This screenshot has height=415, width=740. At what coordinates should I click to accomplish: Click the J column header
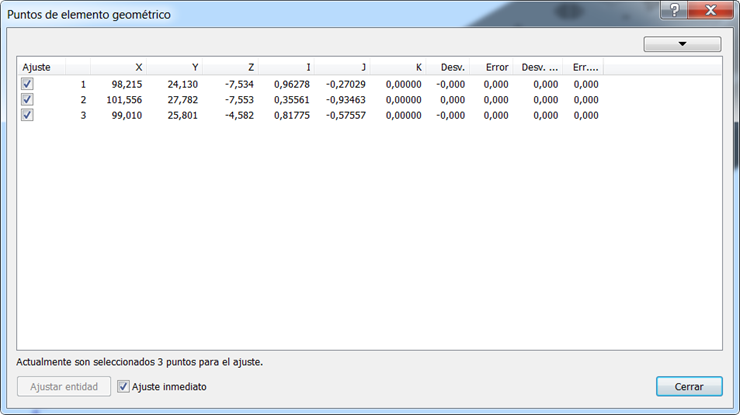click(x=342, y=67)
